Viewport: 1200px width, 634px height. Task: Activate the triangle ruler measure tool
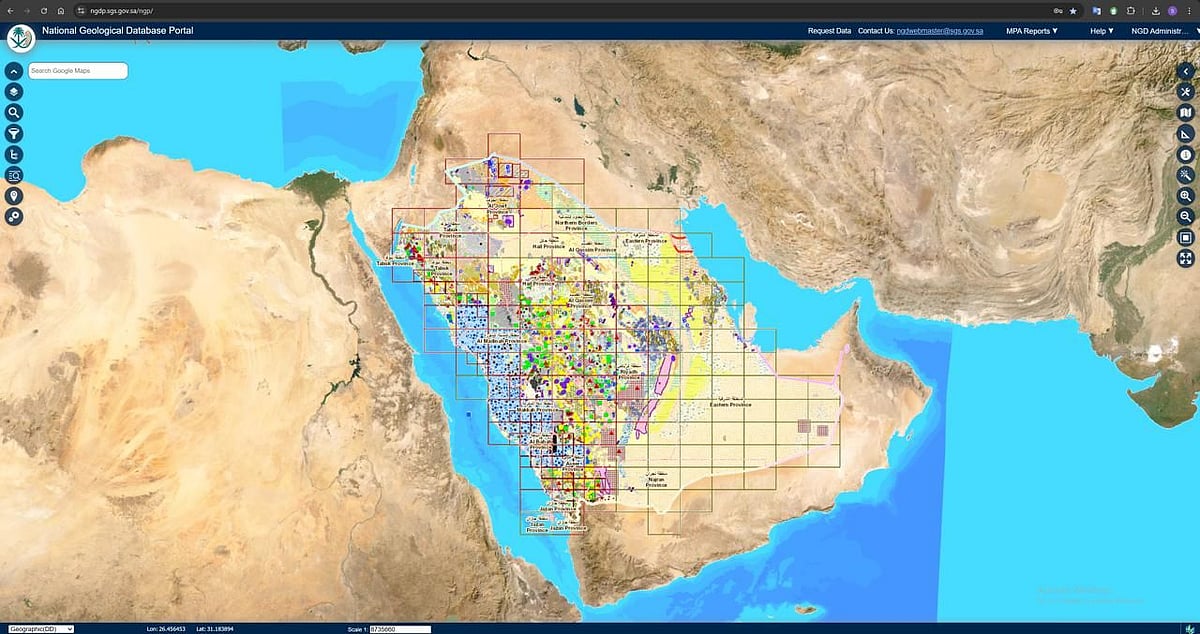1186,134
